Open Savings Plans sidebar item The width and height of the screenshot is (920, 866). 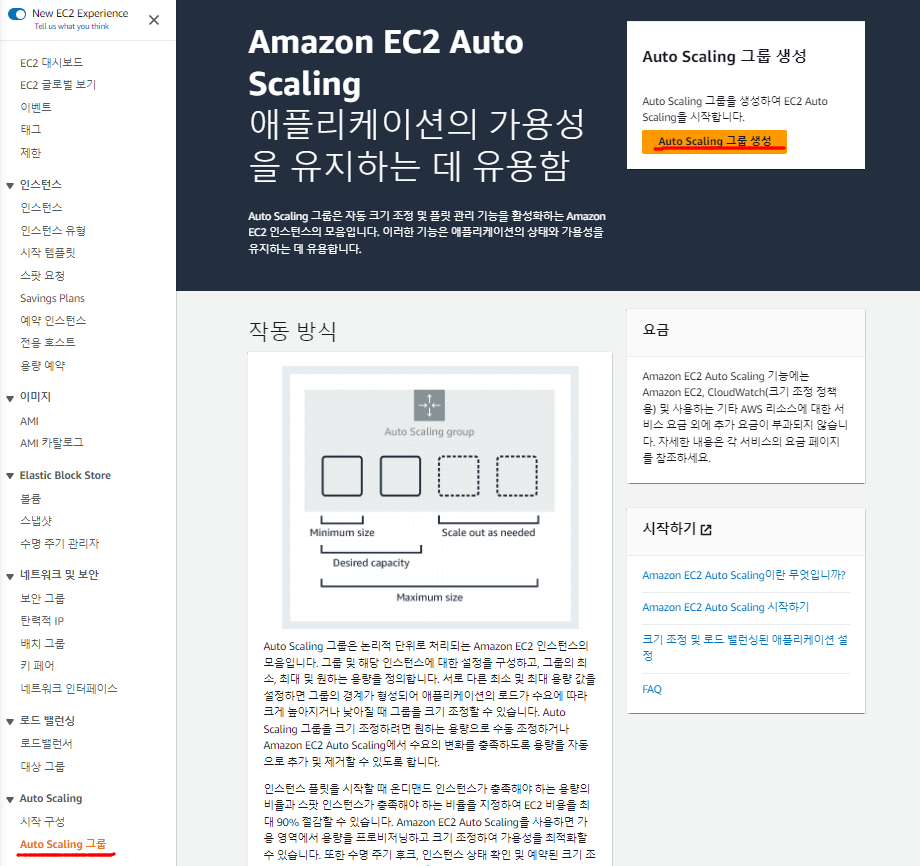click(x=52, y=298)
